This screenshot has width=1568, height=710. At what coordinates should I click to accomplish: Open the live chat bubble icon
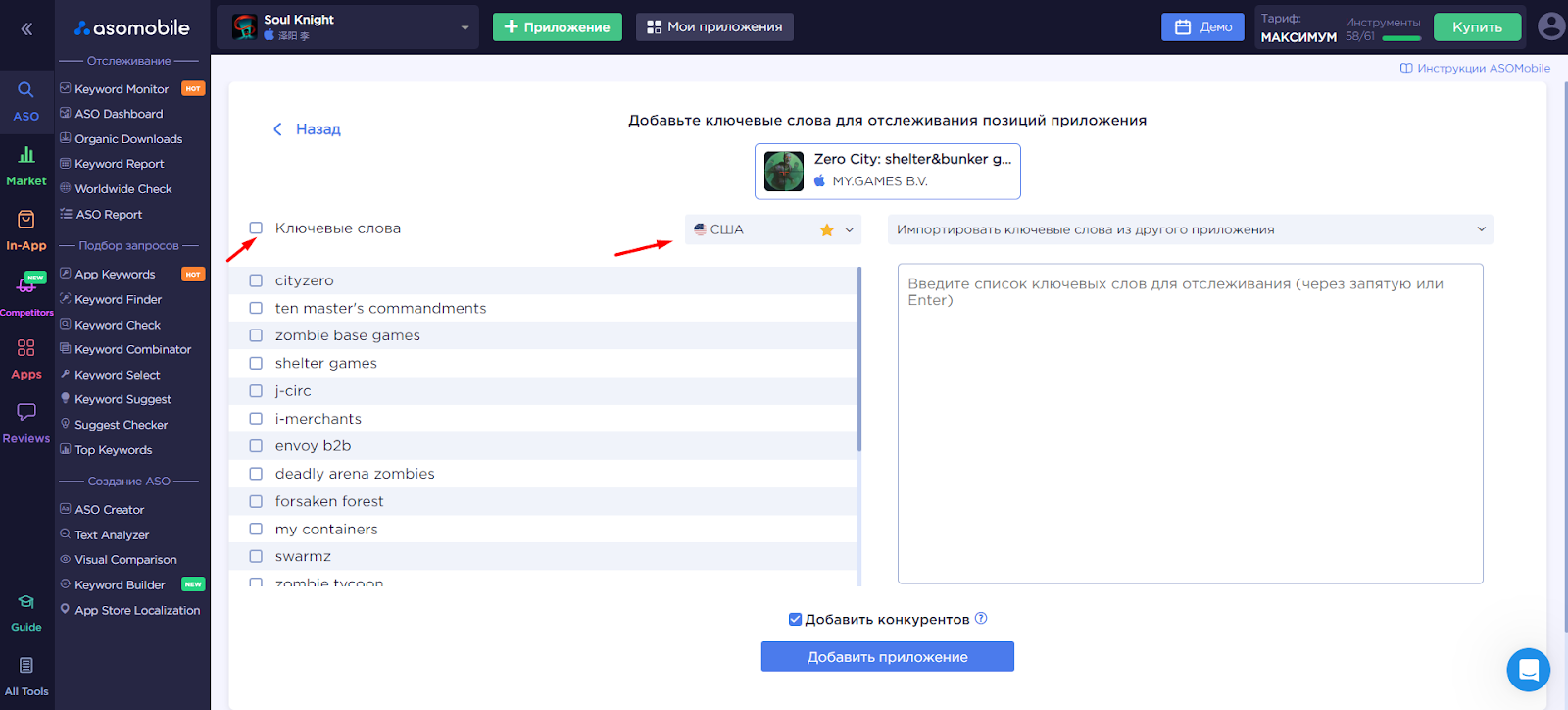point(1528,670)
